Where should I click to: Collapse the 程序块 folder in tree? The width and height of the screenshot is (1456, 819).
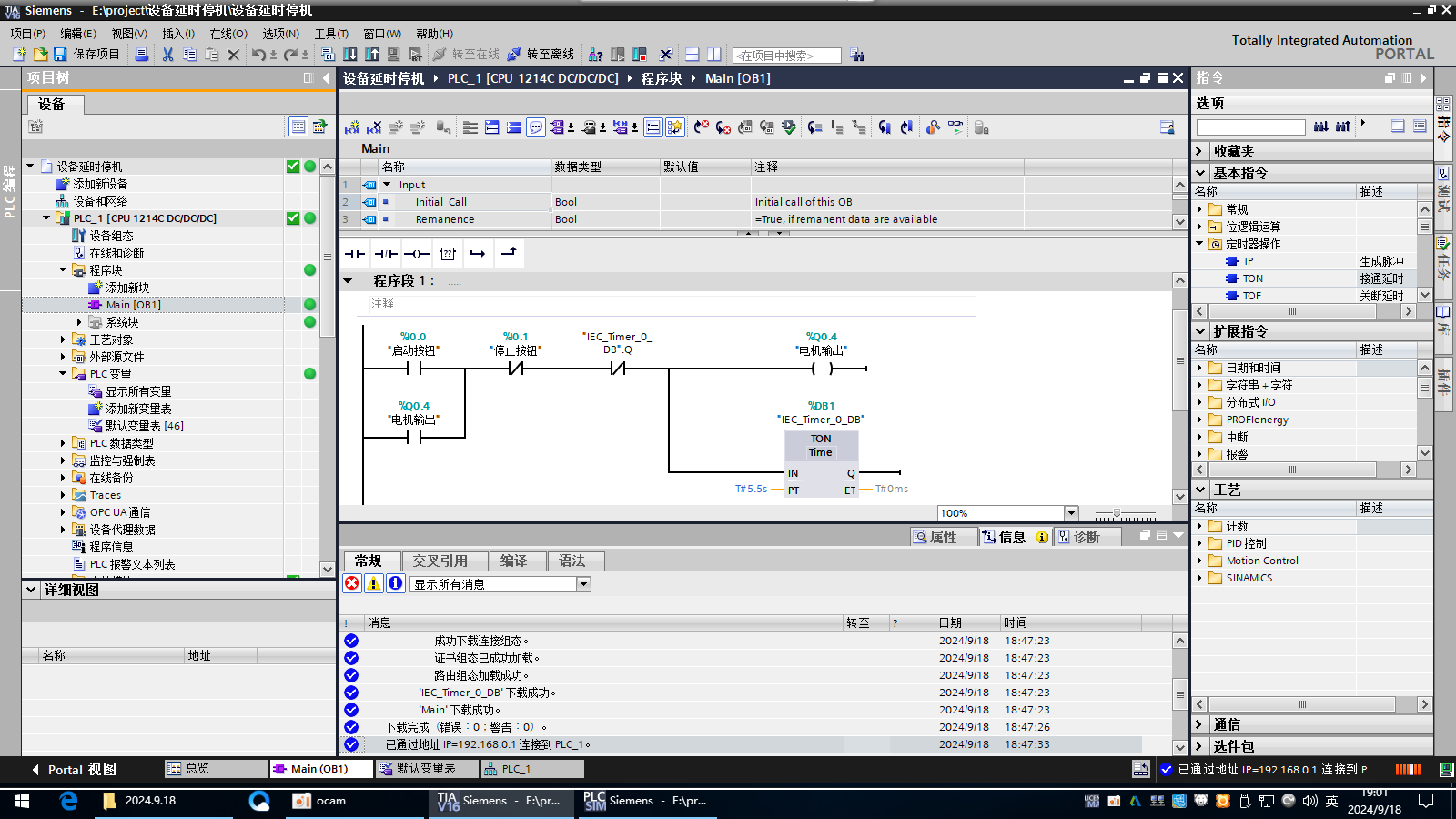63,270
